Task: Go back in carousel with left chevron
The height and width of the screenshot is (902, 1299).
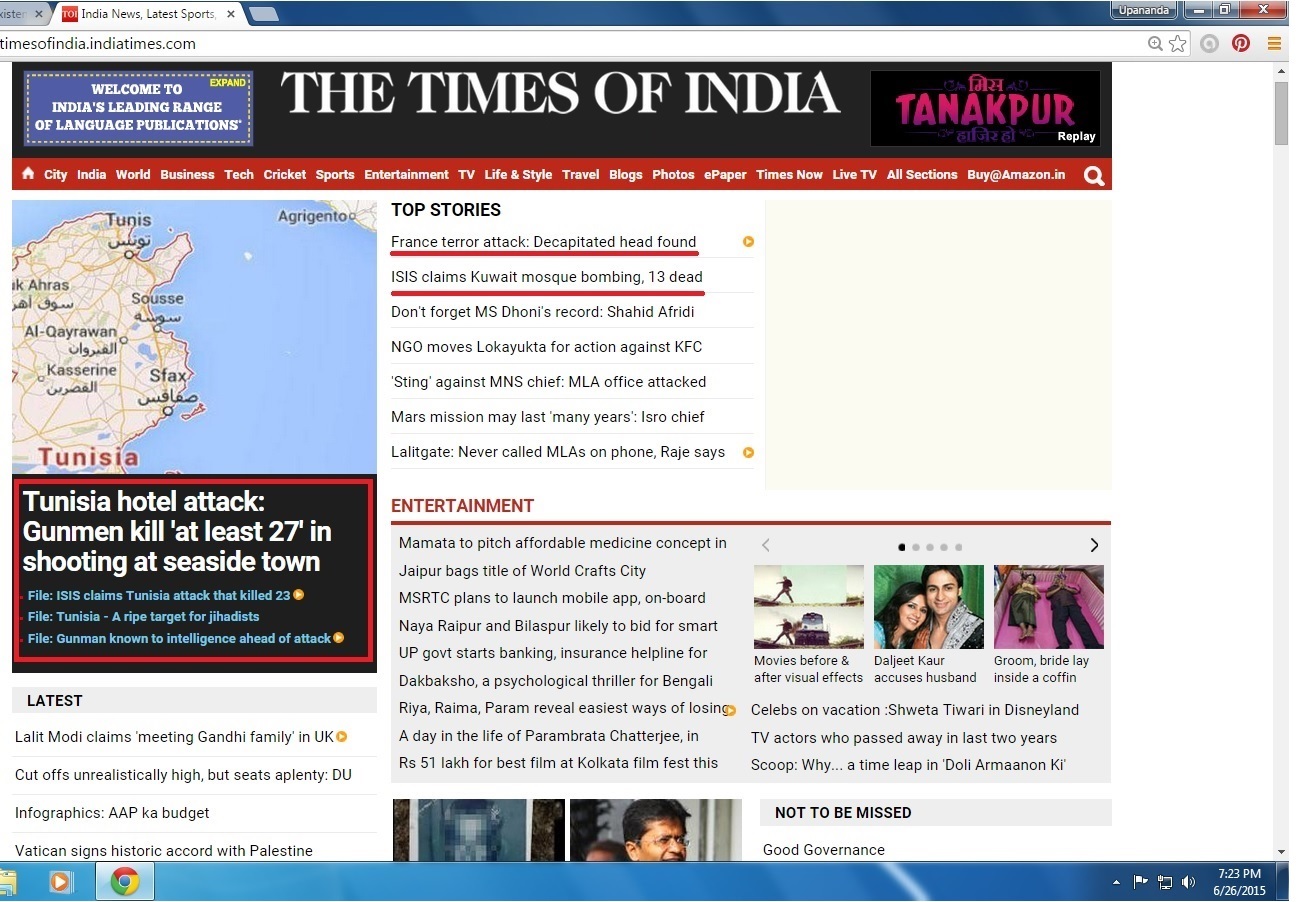Action: point(766,545)
